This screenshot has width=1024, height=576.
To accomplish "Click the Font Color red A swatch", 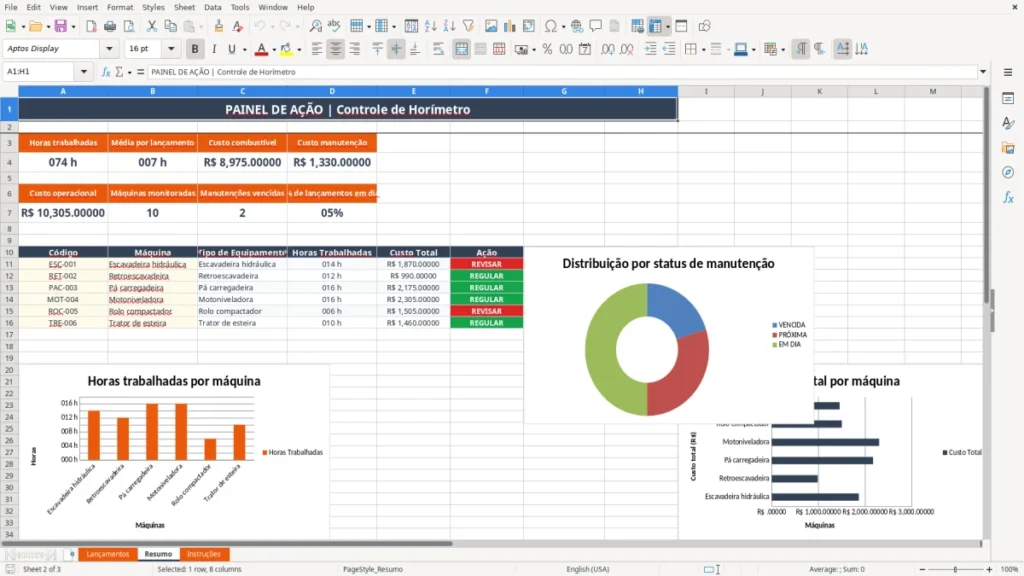I will pos(261,49).
